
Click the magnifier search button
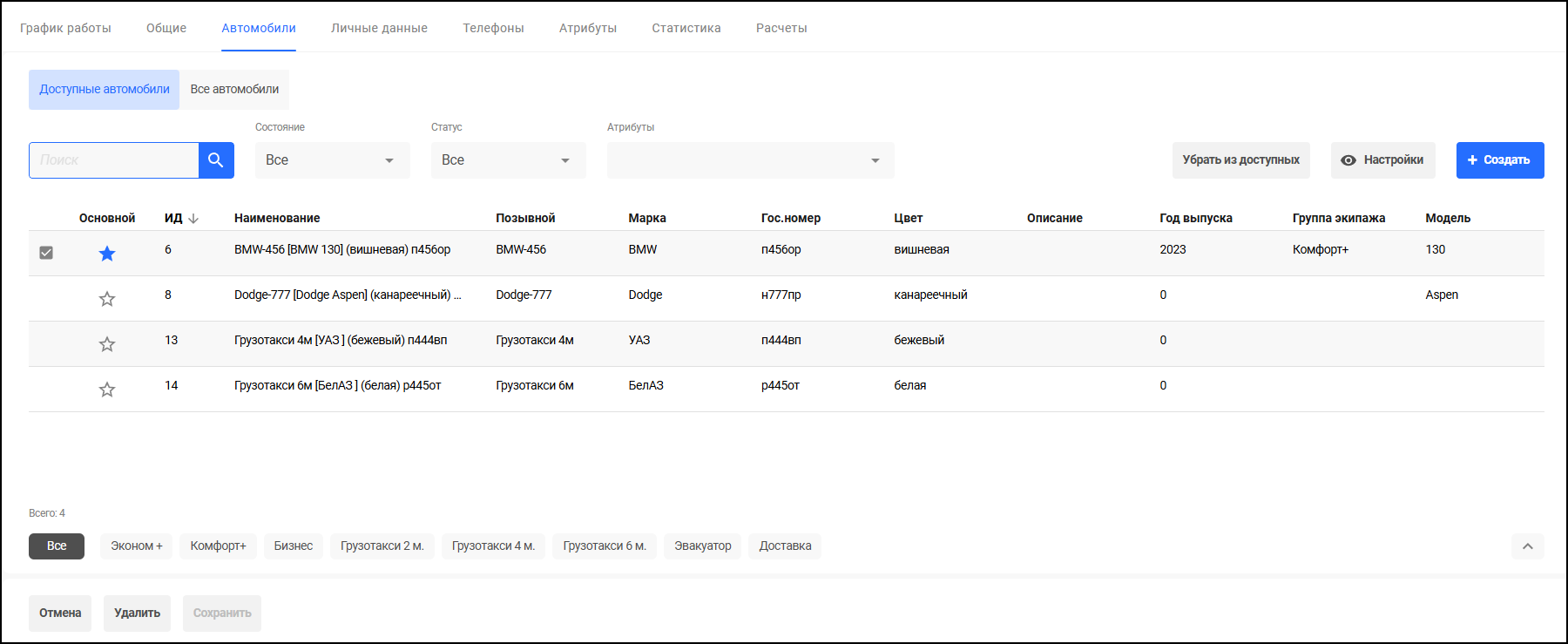tap(216, 160)
